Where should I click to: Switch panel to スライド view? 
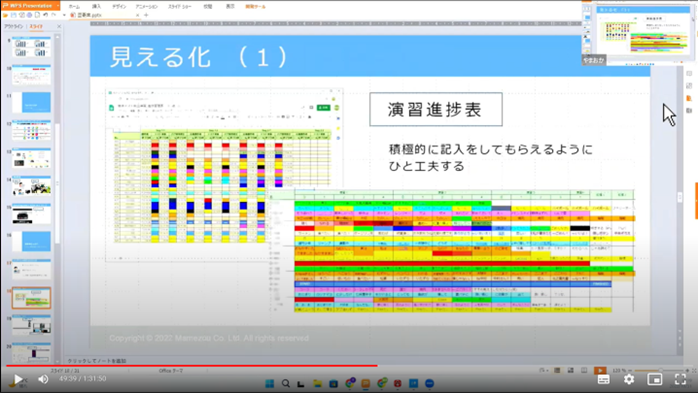coord(37,27)
